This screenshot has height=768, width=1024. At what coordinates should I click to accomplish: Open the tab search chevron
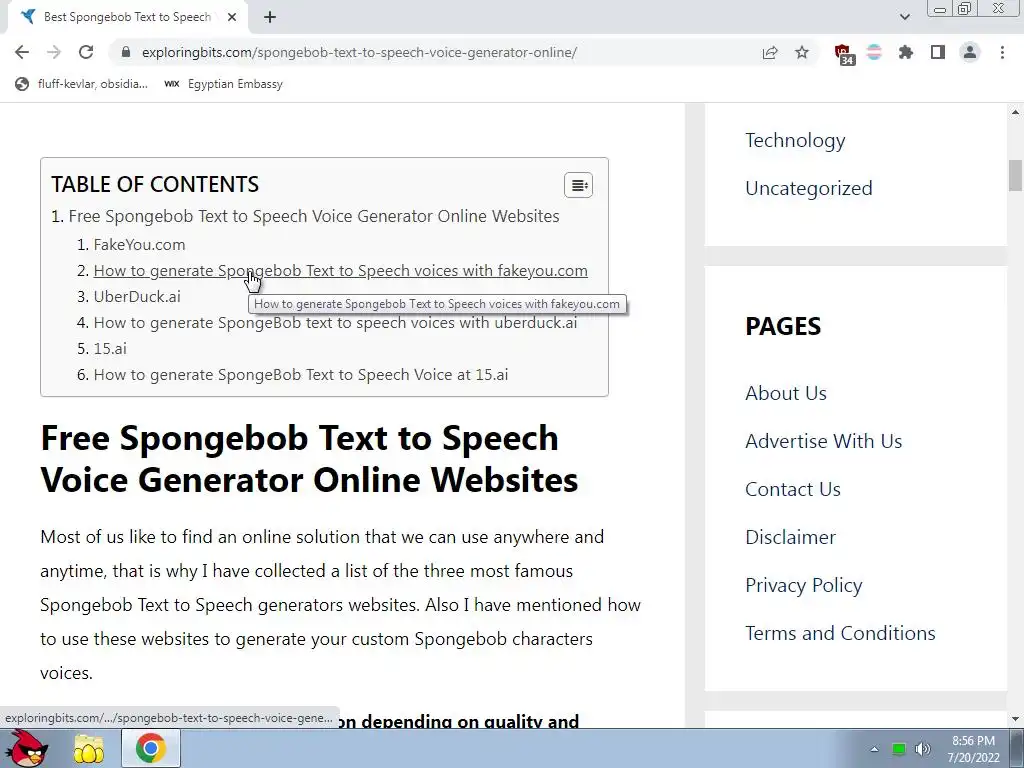click(904, 17)
